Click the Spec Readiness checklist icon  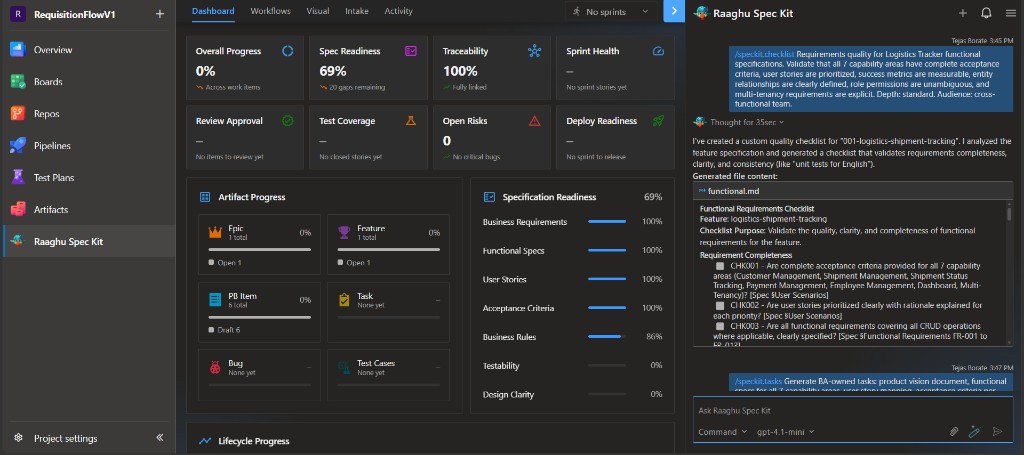tap(411, 51)
